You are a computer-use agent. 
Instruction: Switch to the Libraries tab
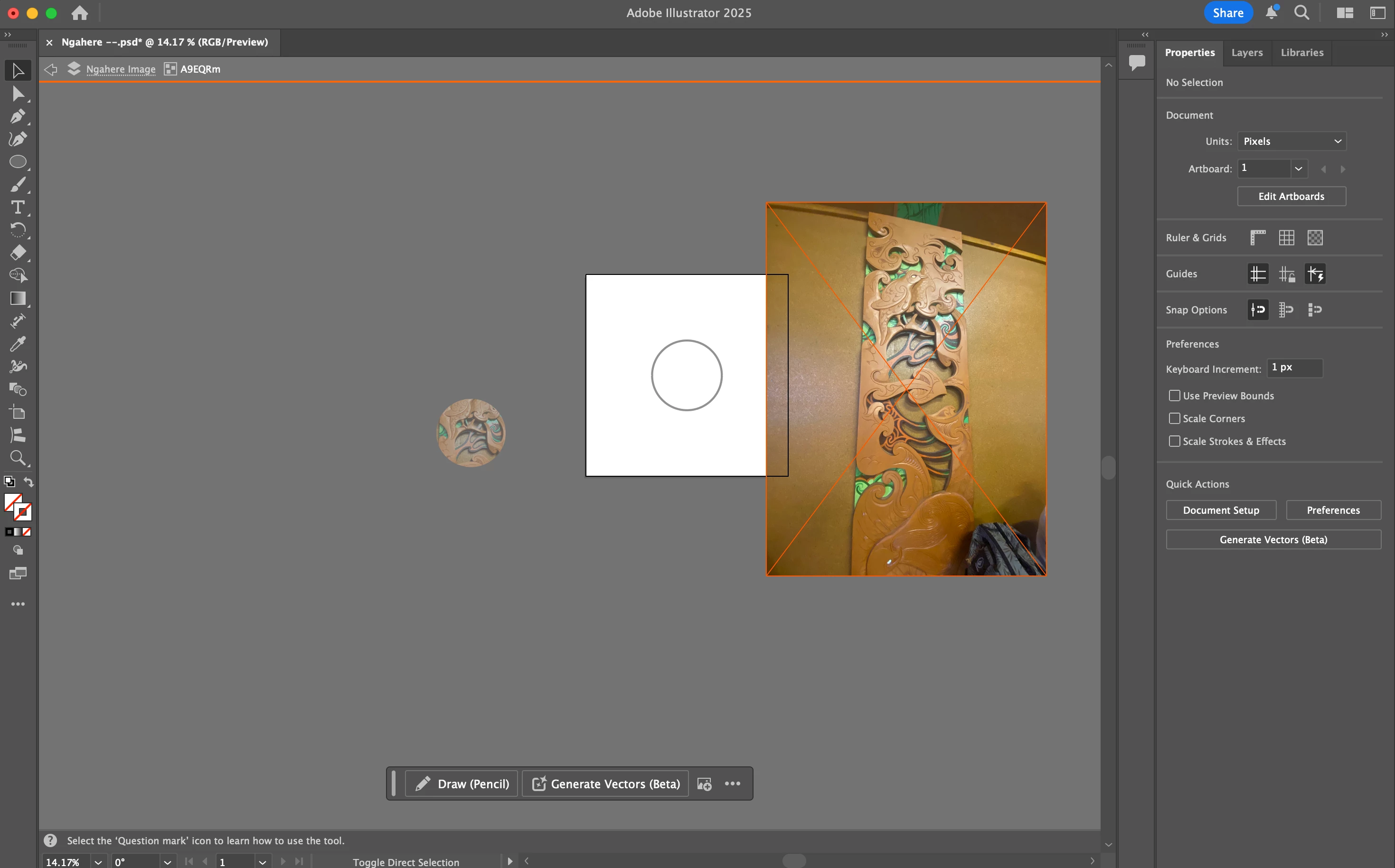(1301, 53)
